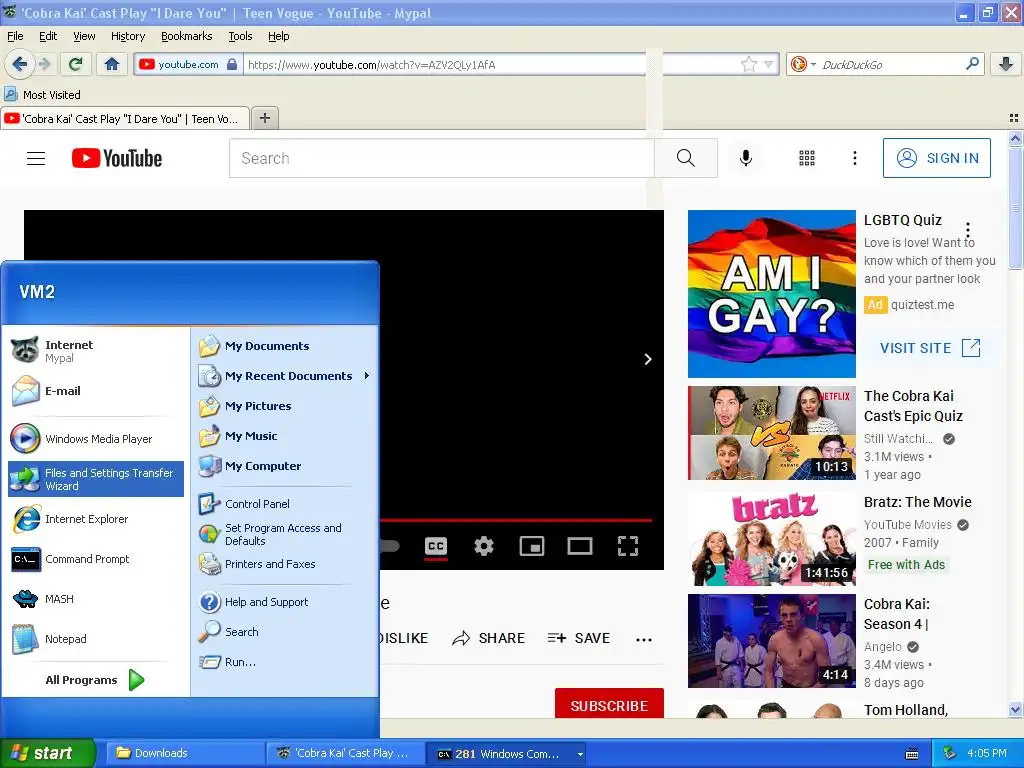Viewport: 1024px width, 768px height.
Task: Expand the 281 Windows Command taskbar group
Action: coord(580,754)
